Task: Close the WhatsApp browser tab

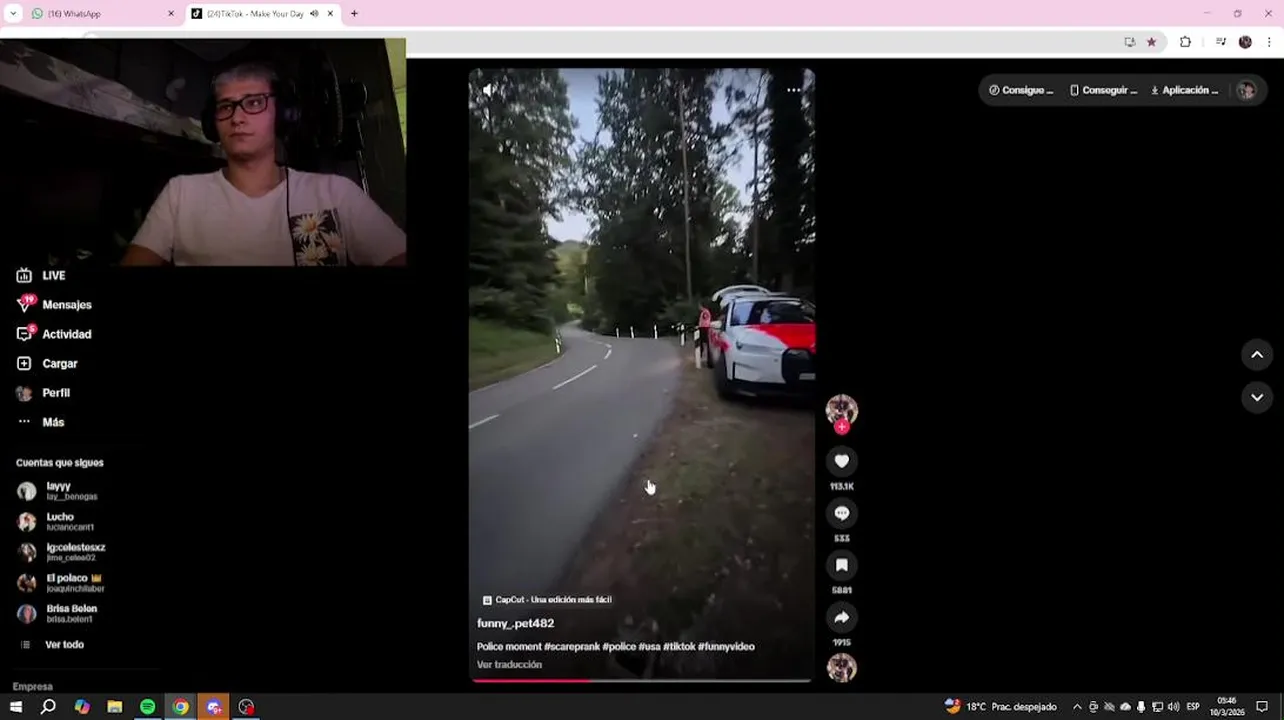Action: pyautogui.click(x=171, y=14)
